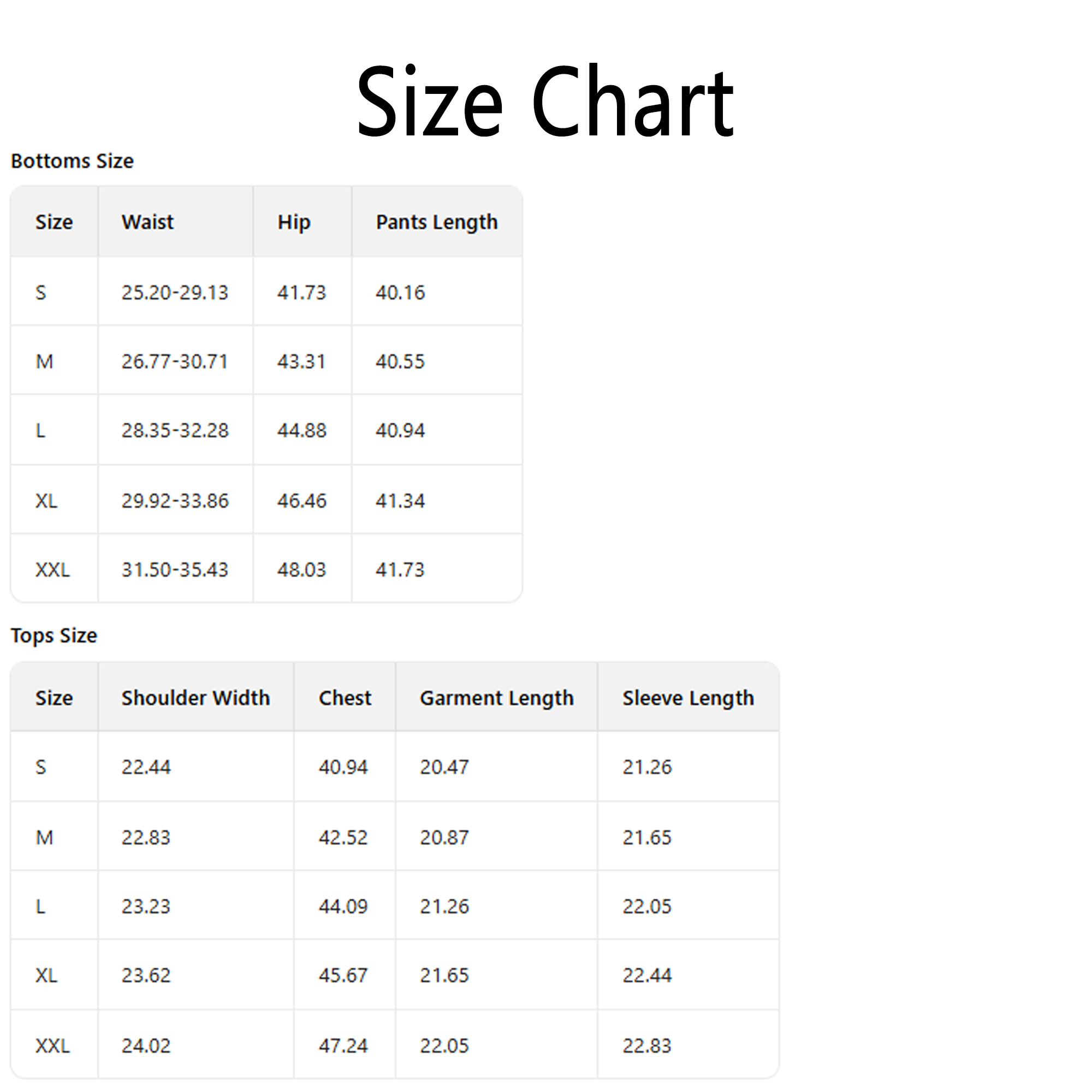This screenshot has height=1092, width=1092.
Task: Click the sleeve length 21.26 for S
Action: click(648, 767)
